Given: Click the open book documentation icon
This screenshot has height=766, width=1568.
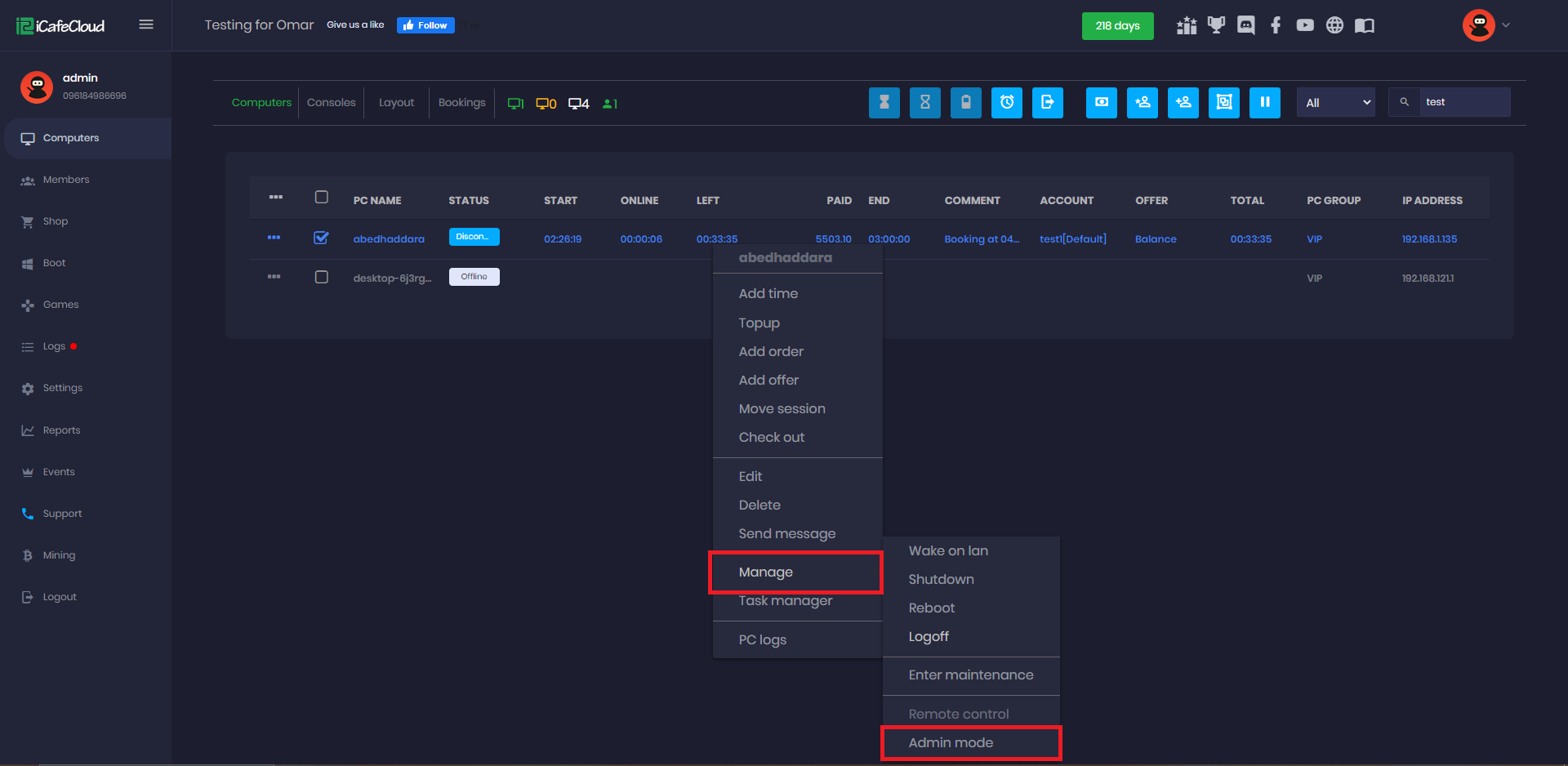Looking at the screenshot, I should (x=1364, y=25).
